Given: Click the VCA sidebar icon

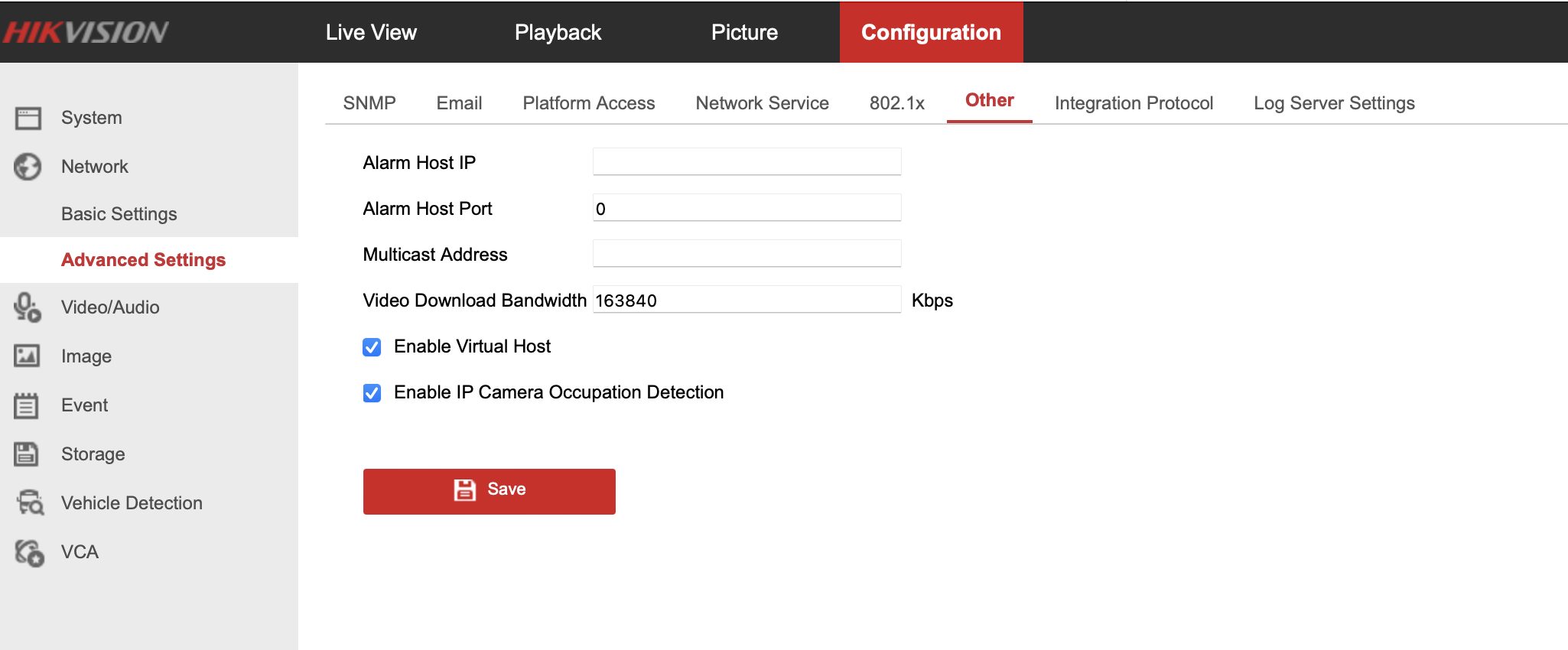Looking at the screenshot, I should (x=30, y=552).
